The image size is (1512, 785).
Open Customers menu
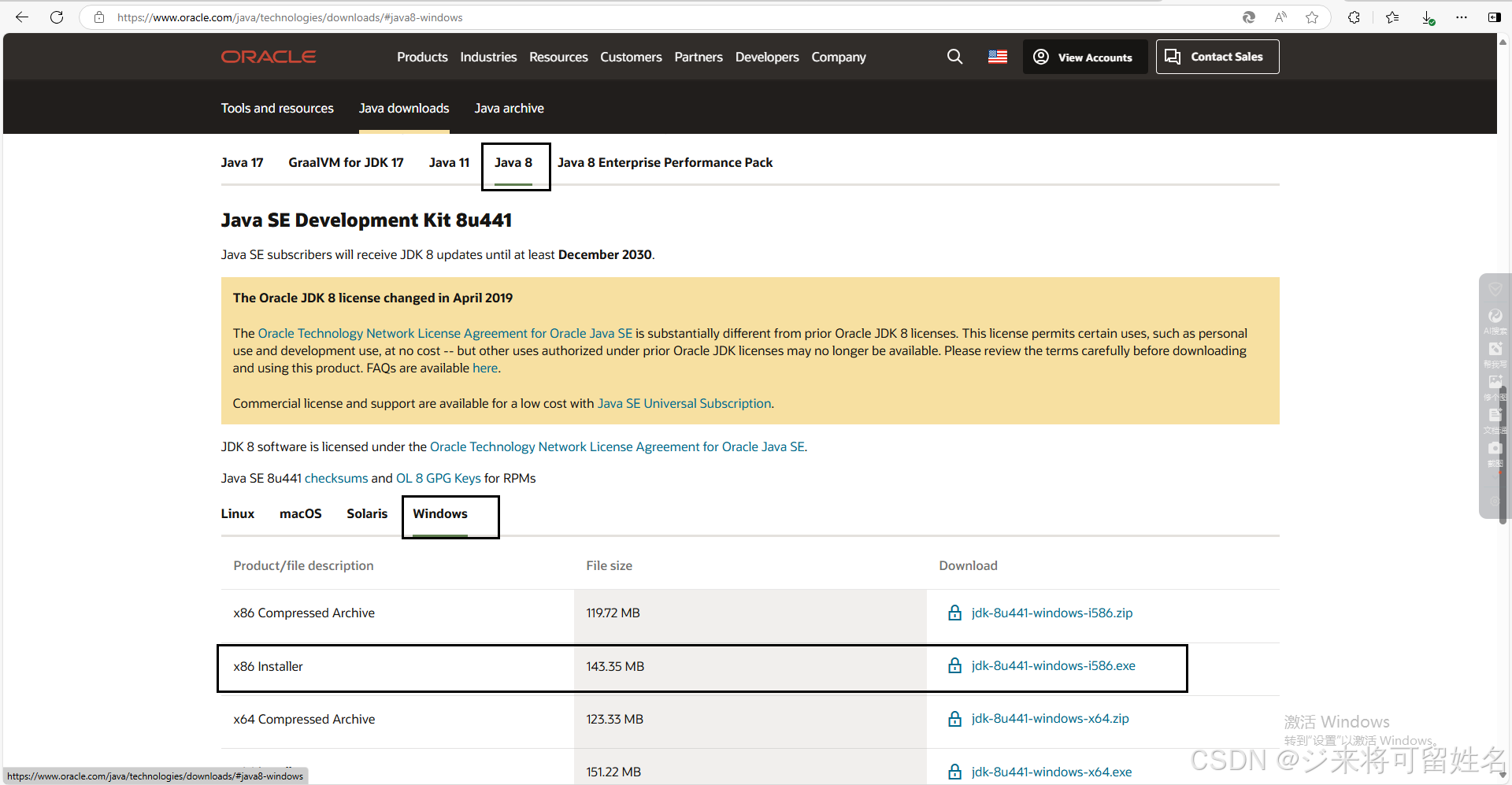tap(631, 57)
